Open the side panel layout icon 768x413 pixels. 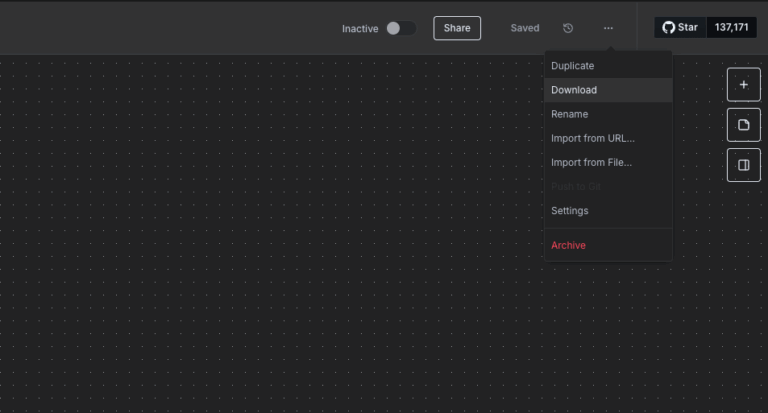(743, 165)
